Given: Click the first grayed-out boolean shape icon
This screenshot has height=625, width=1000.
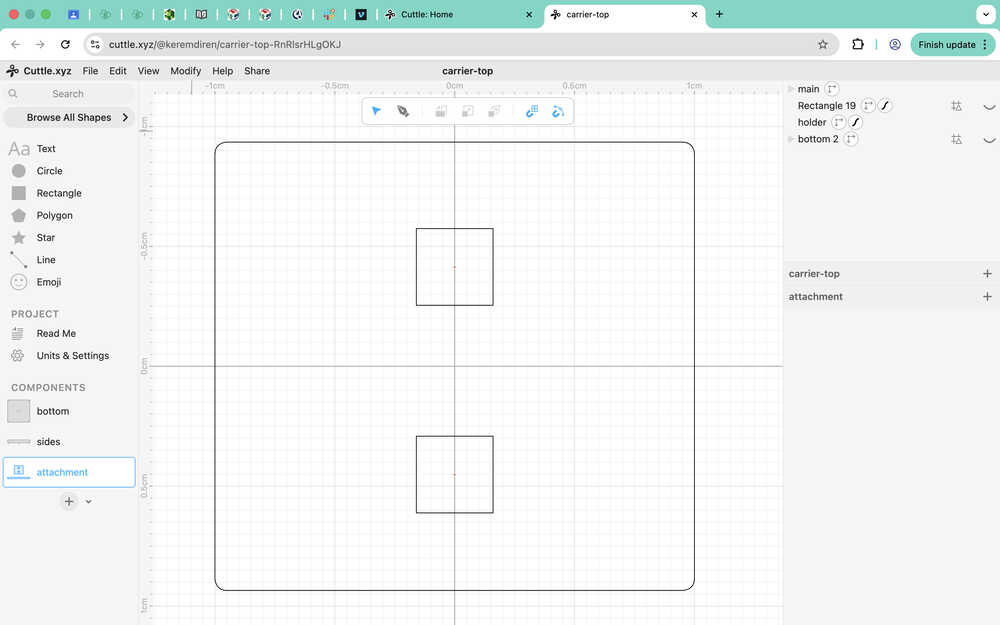Looking at the screenshot, I should [441, 112].
